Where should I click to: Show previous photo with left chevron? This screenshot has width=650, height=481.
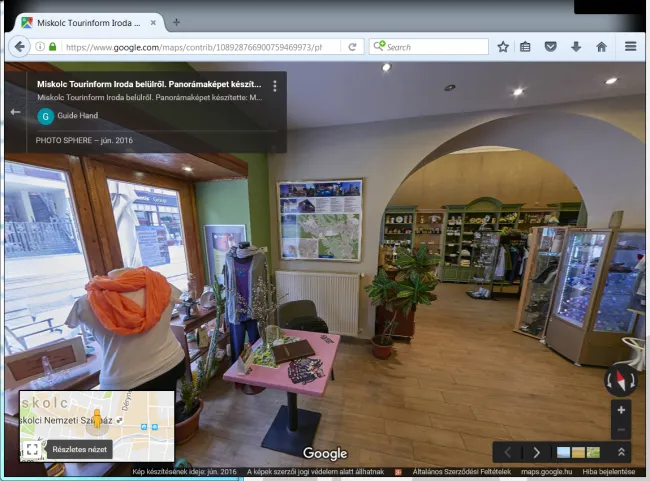tap(508, 452)
